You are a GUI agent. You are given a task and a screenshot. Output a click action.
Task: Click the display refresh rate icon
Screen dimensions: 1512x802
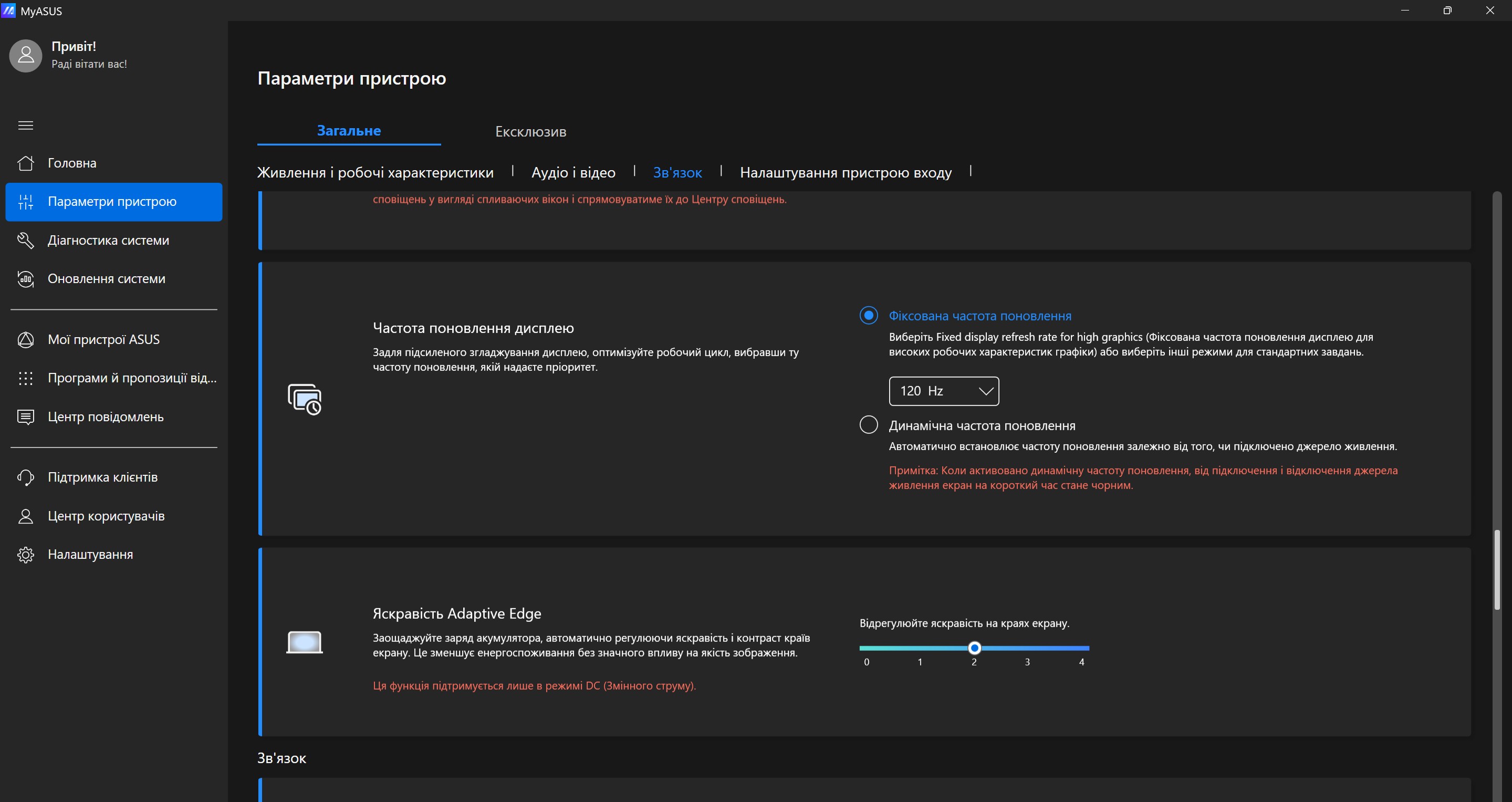point(305,399)
